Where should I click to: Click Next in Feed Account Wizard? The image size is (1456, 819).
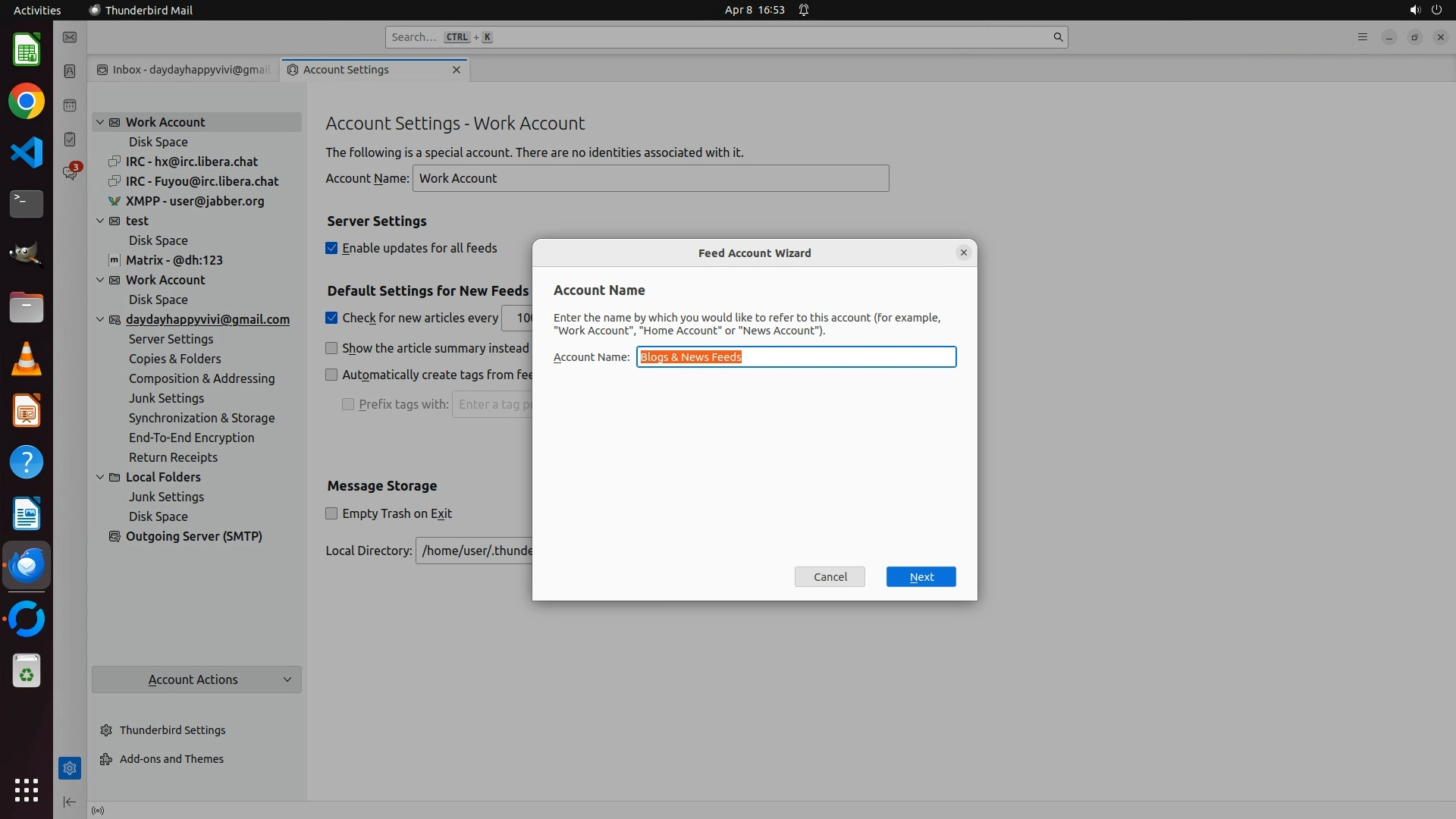coord(921,577)
